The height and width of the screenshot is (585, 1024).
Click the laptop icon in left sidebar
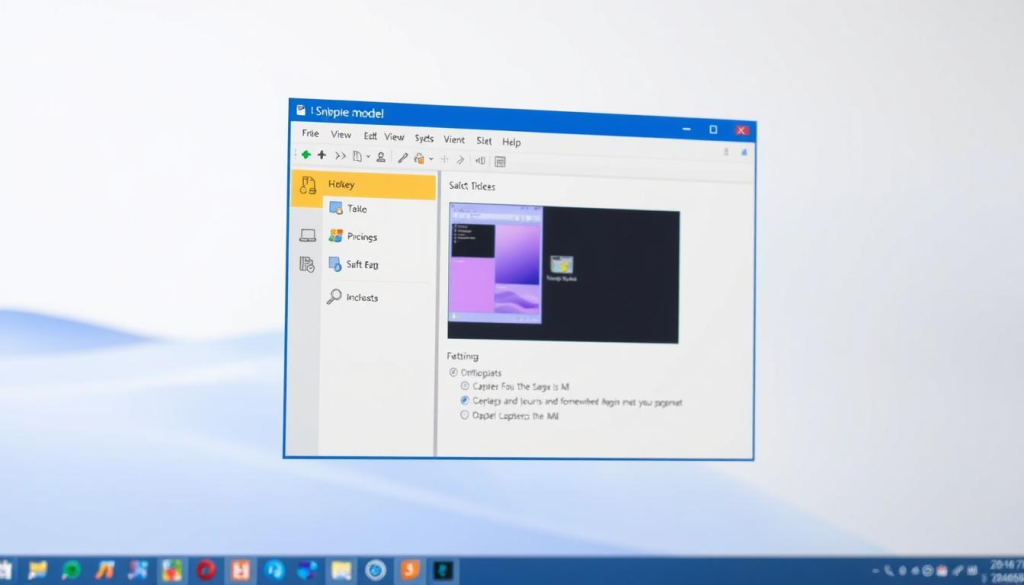(308, 235)
